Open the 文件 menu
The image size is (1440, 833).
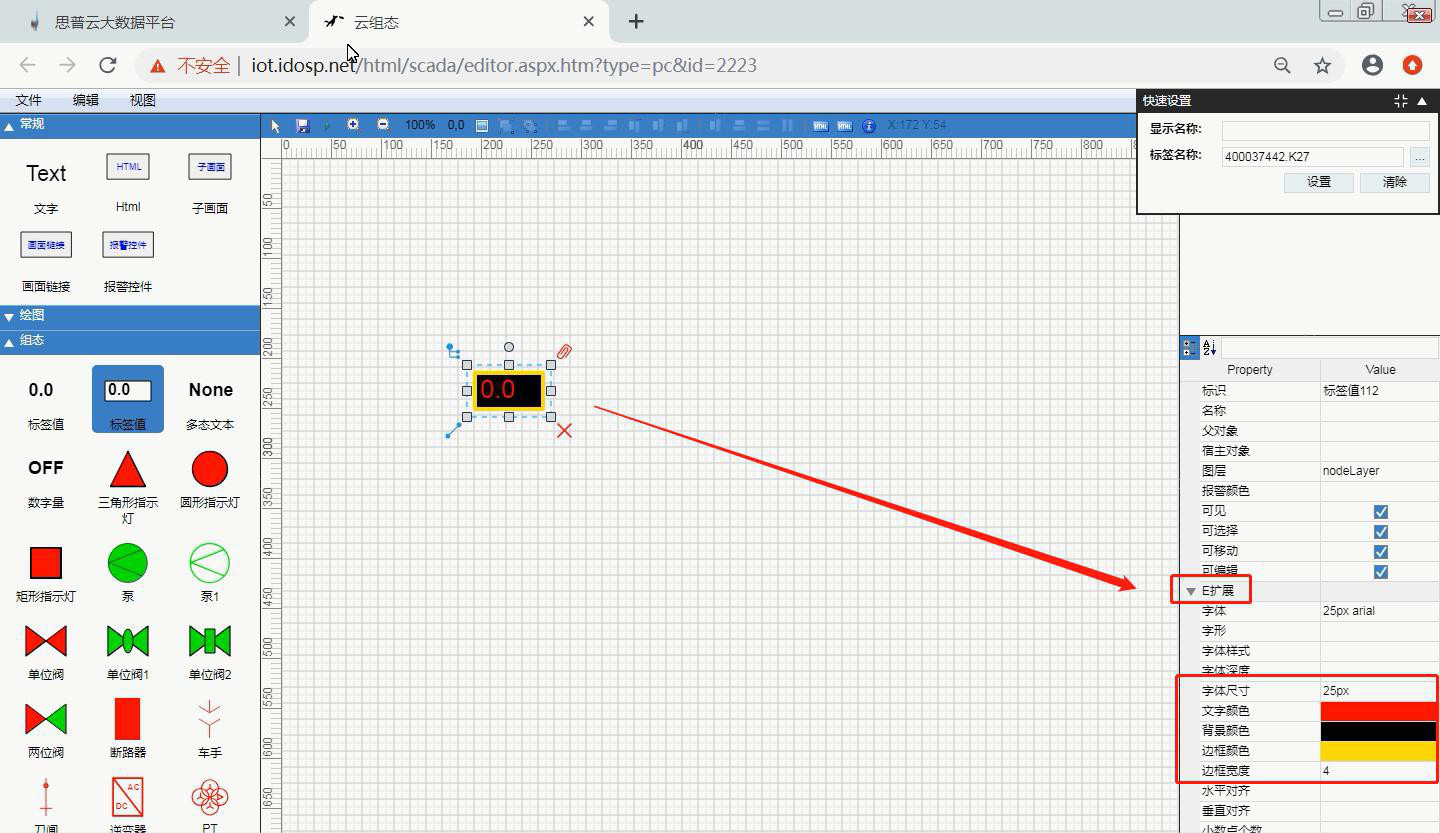coord(29,100)
